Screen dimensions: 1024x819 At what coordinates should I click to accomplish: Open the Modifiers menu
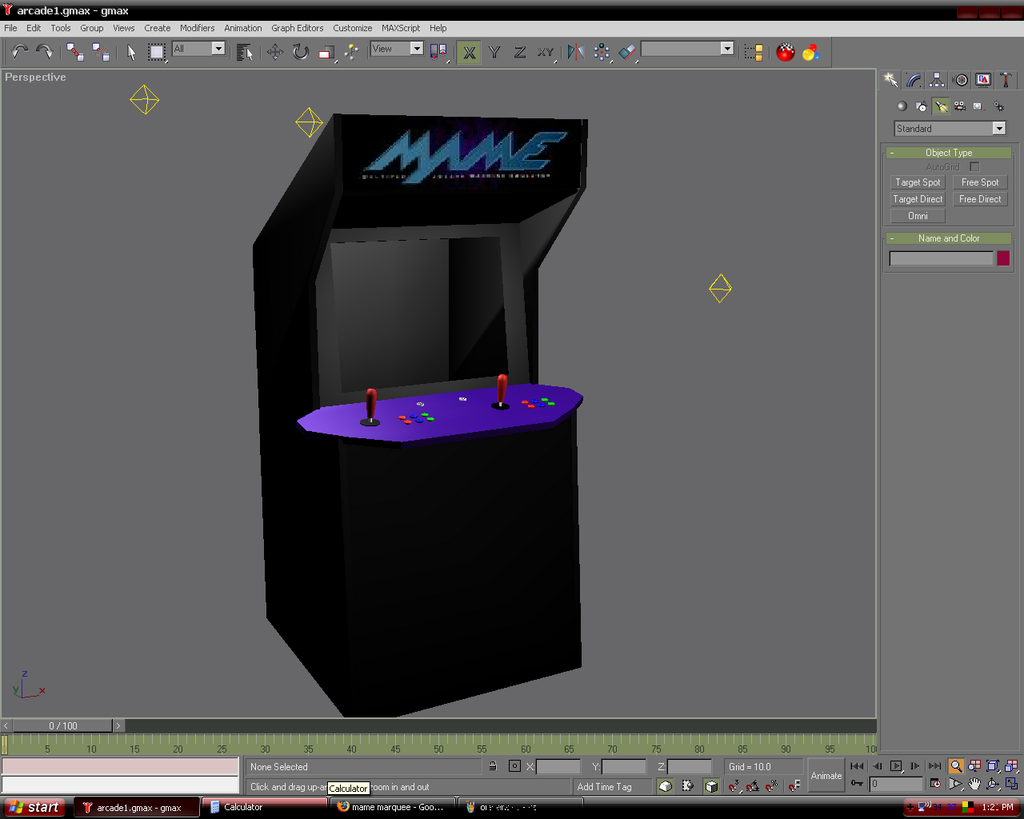click(197, 28)
